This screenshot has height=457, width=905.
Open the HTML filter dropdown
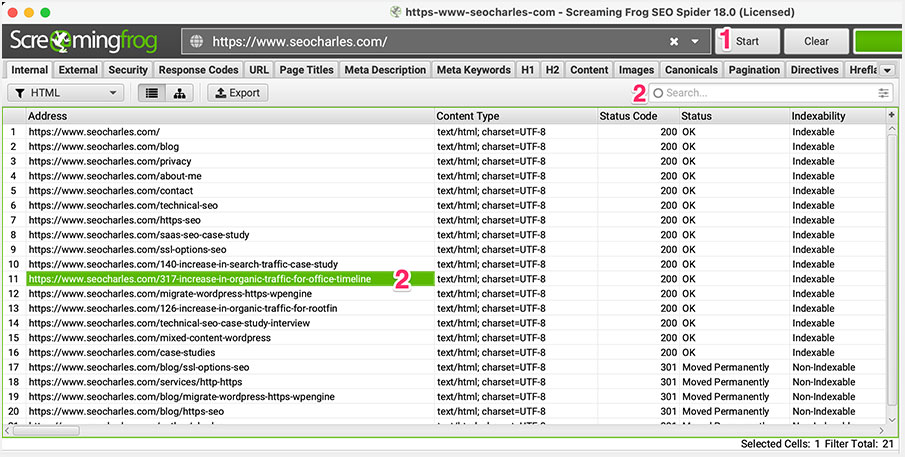click(x=66, y=93)
